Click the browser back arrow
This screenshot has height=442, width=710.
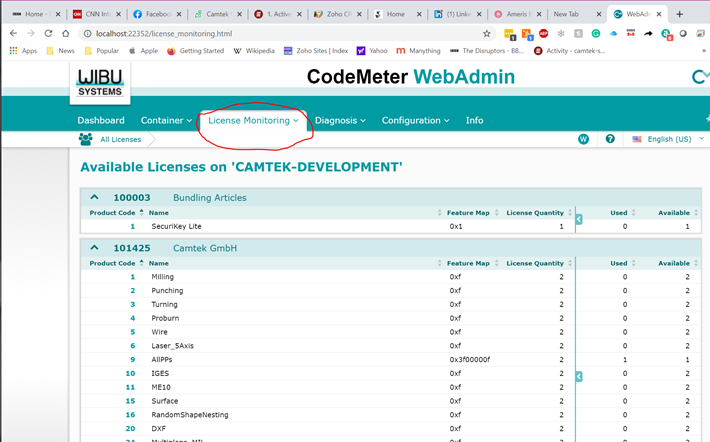[x=13, y=33]
